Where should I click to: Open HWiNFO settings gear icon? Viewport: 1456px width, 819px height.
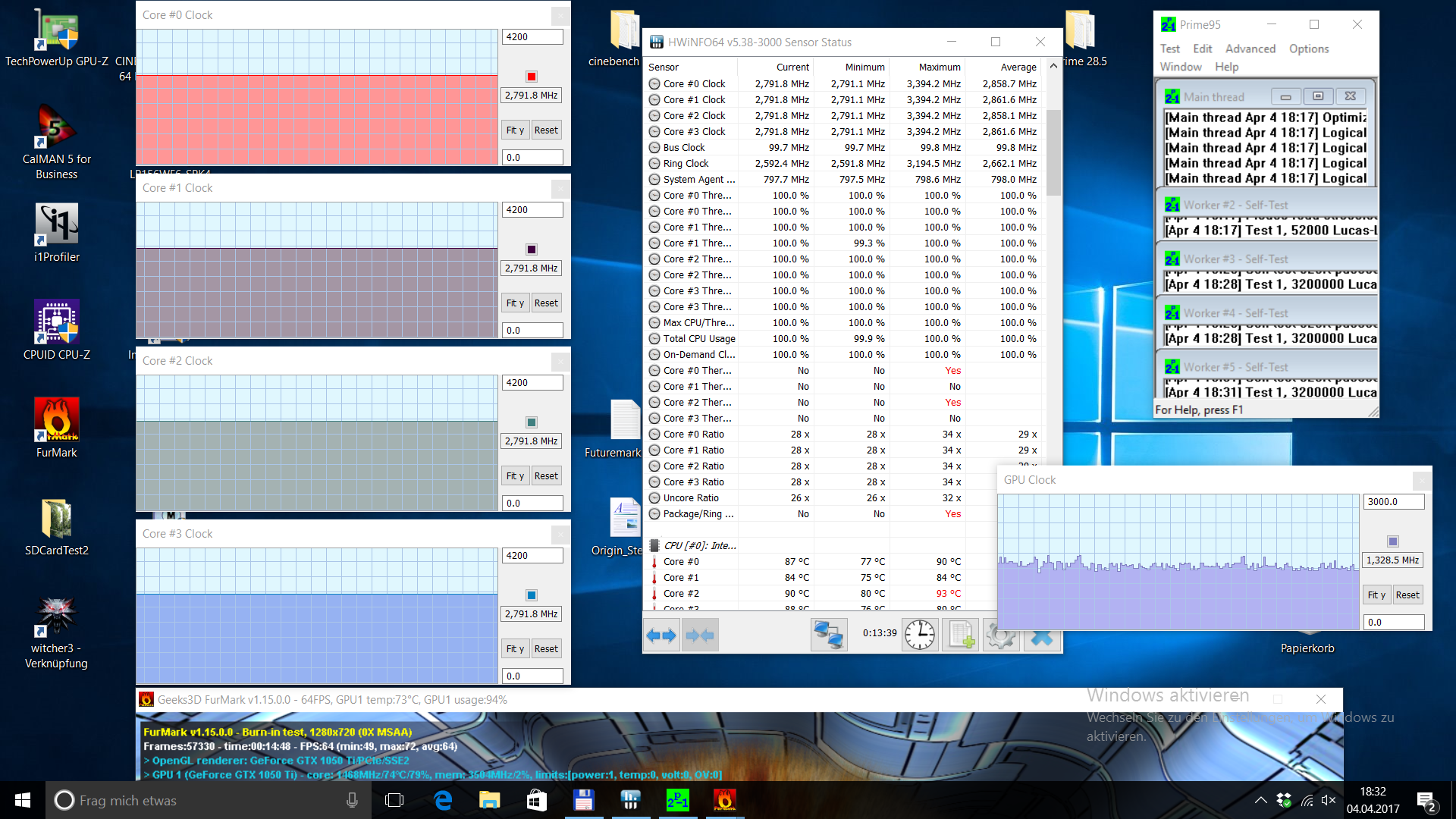click(1001, 635)
